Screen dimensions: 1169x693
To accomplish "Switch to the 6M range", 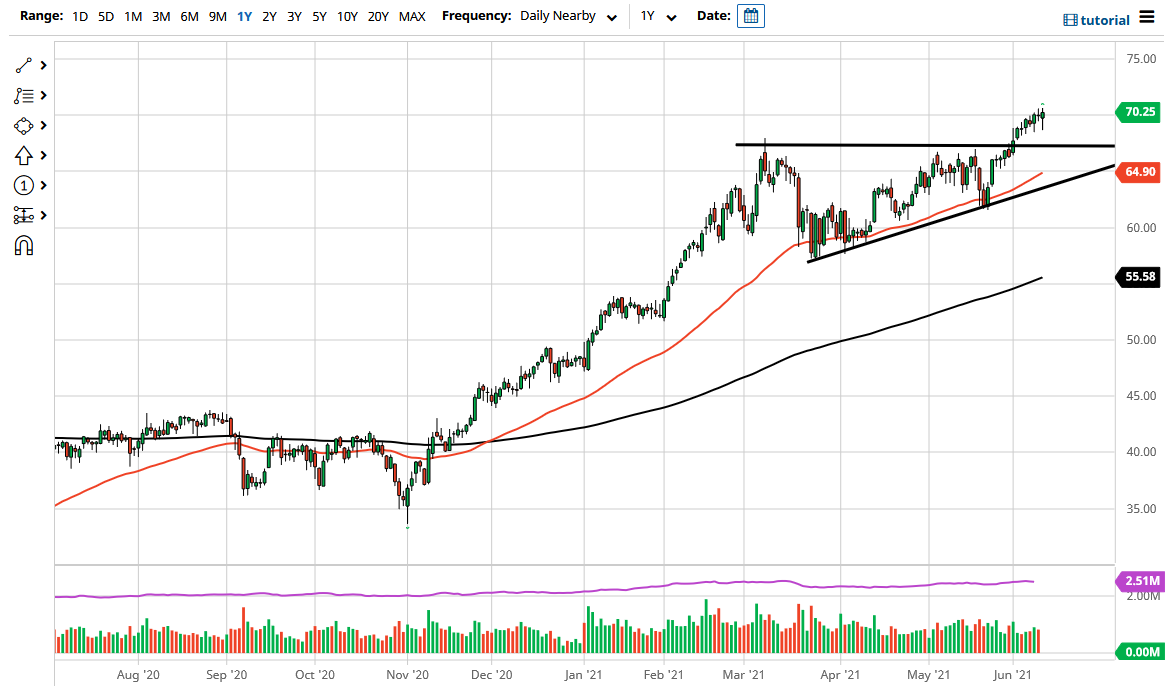I will click(189, 16).
